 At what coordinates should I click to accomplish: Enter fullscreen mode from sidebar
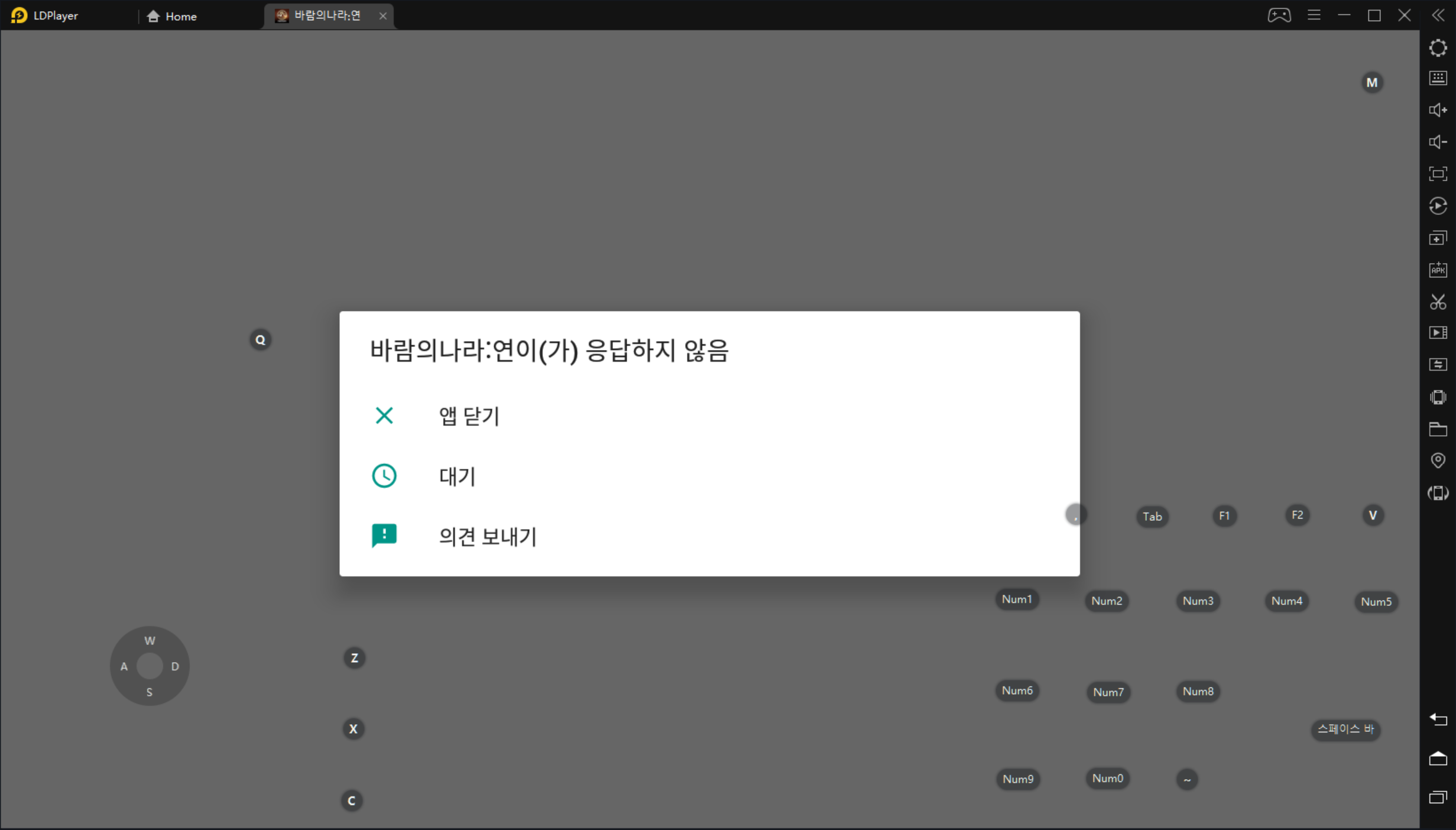pyautogui.click(x=1438, y=174)
